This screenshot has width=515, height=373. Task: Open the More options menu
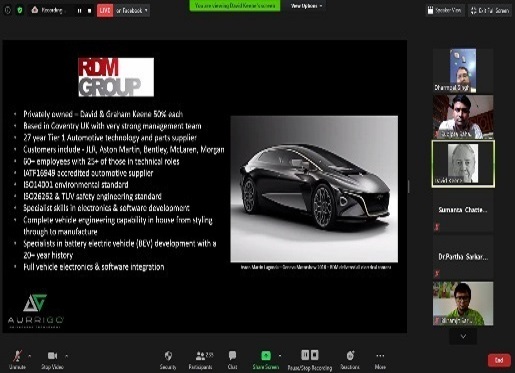pyautogui.click(x=380, y=359)
